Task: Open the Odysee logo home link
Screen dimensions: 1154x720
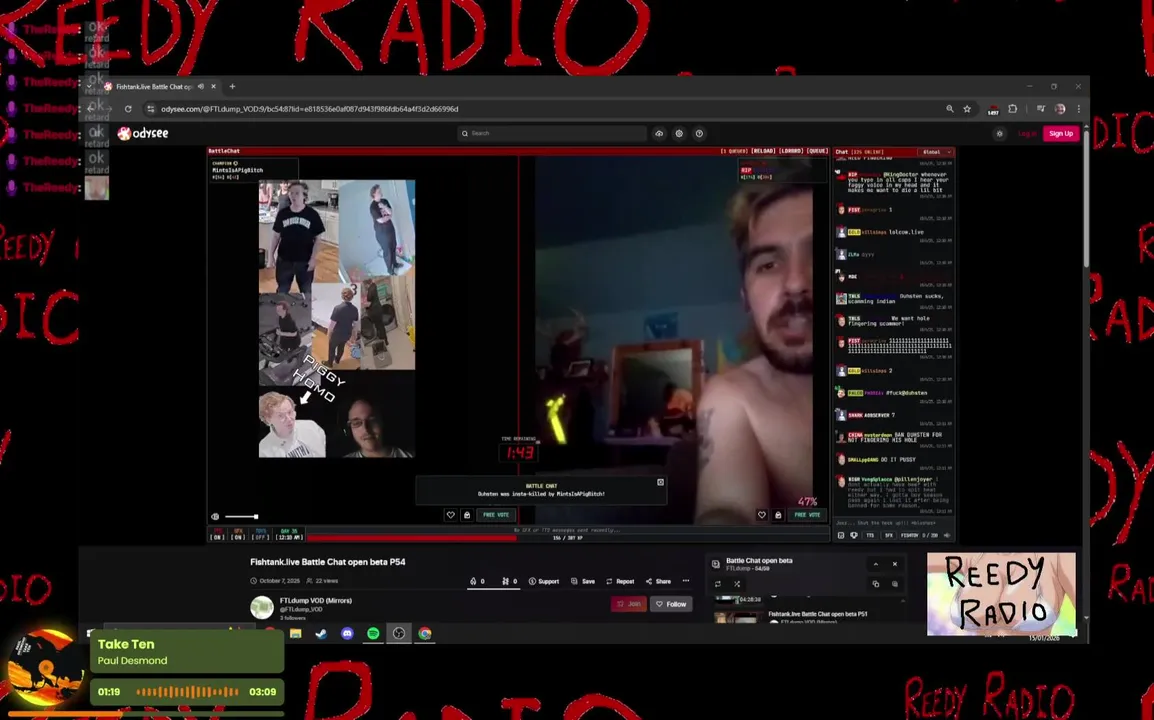Action: [144, 133]
